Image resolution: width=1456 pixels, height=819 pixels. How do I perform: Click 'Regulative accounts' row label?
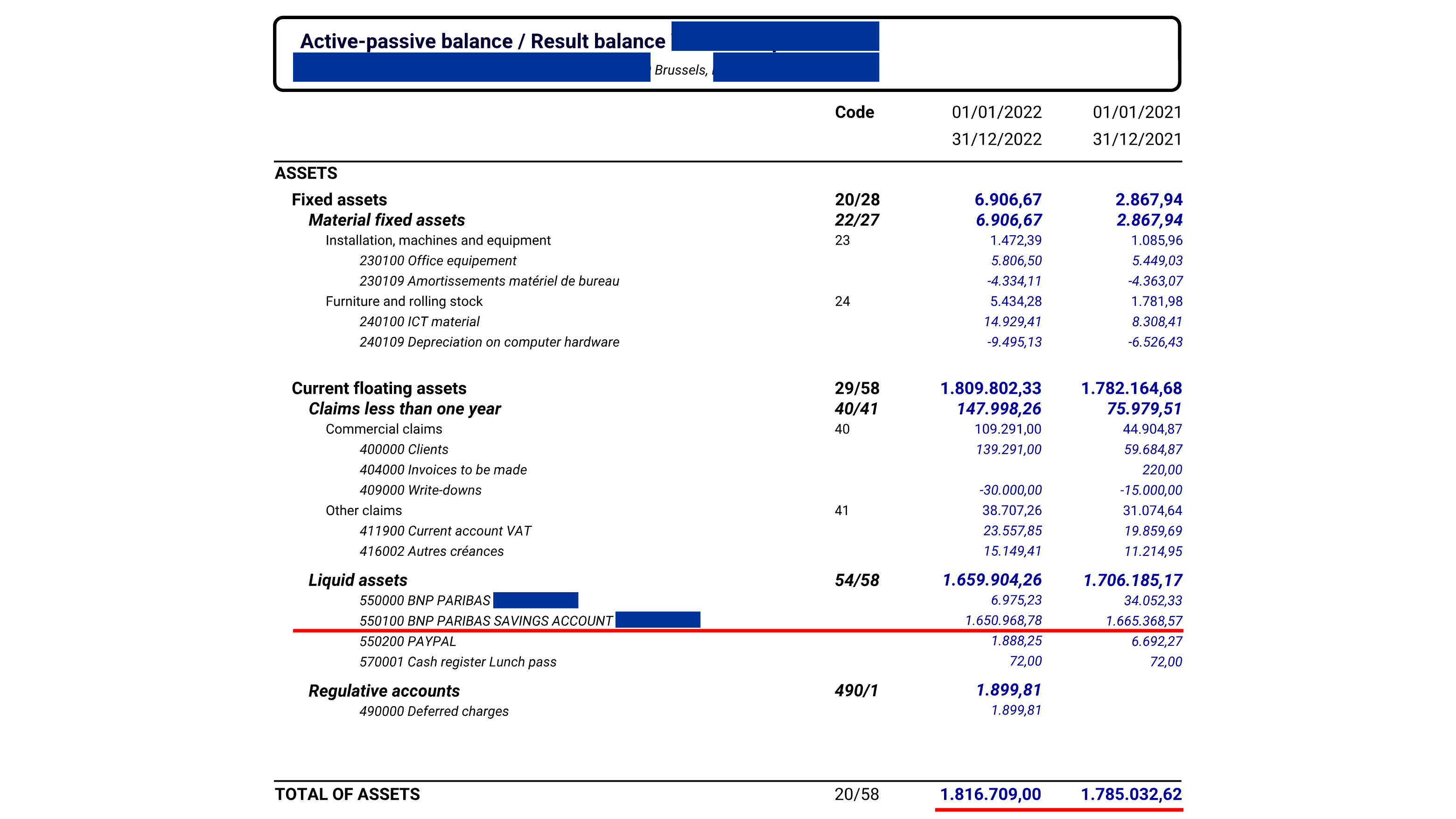(384, 691)
